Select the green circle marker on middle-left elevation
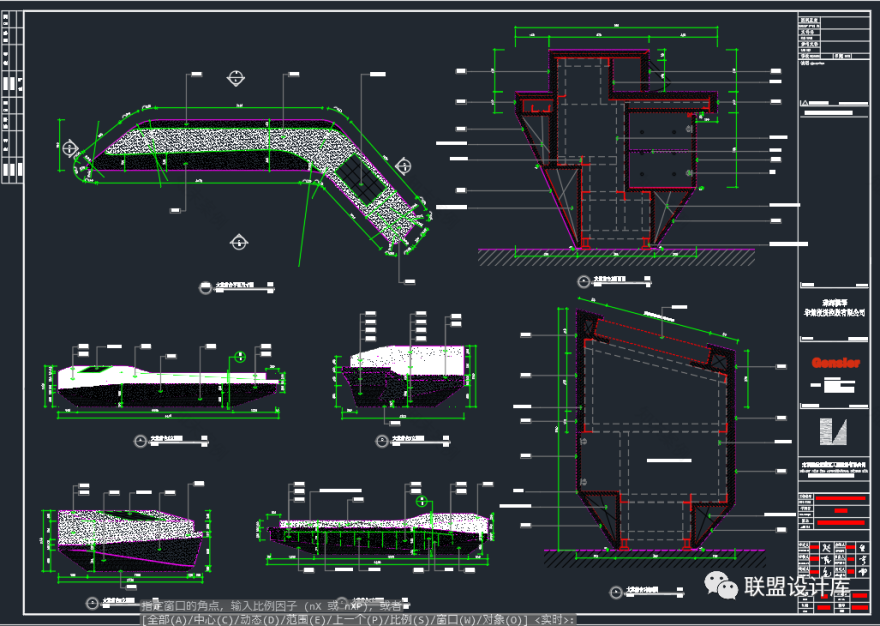880x626 pixels. pyautogui.click(x=240, y=356)
